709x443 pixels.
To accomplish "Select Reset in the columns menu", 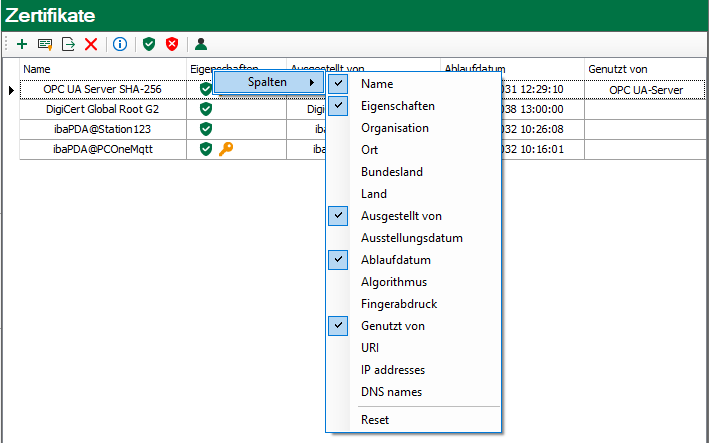I will point(375,420).
